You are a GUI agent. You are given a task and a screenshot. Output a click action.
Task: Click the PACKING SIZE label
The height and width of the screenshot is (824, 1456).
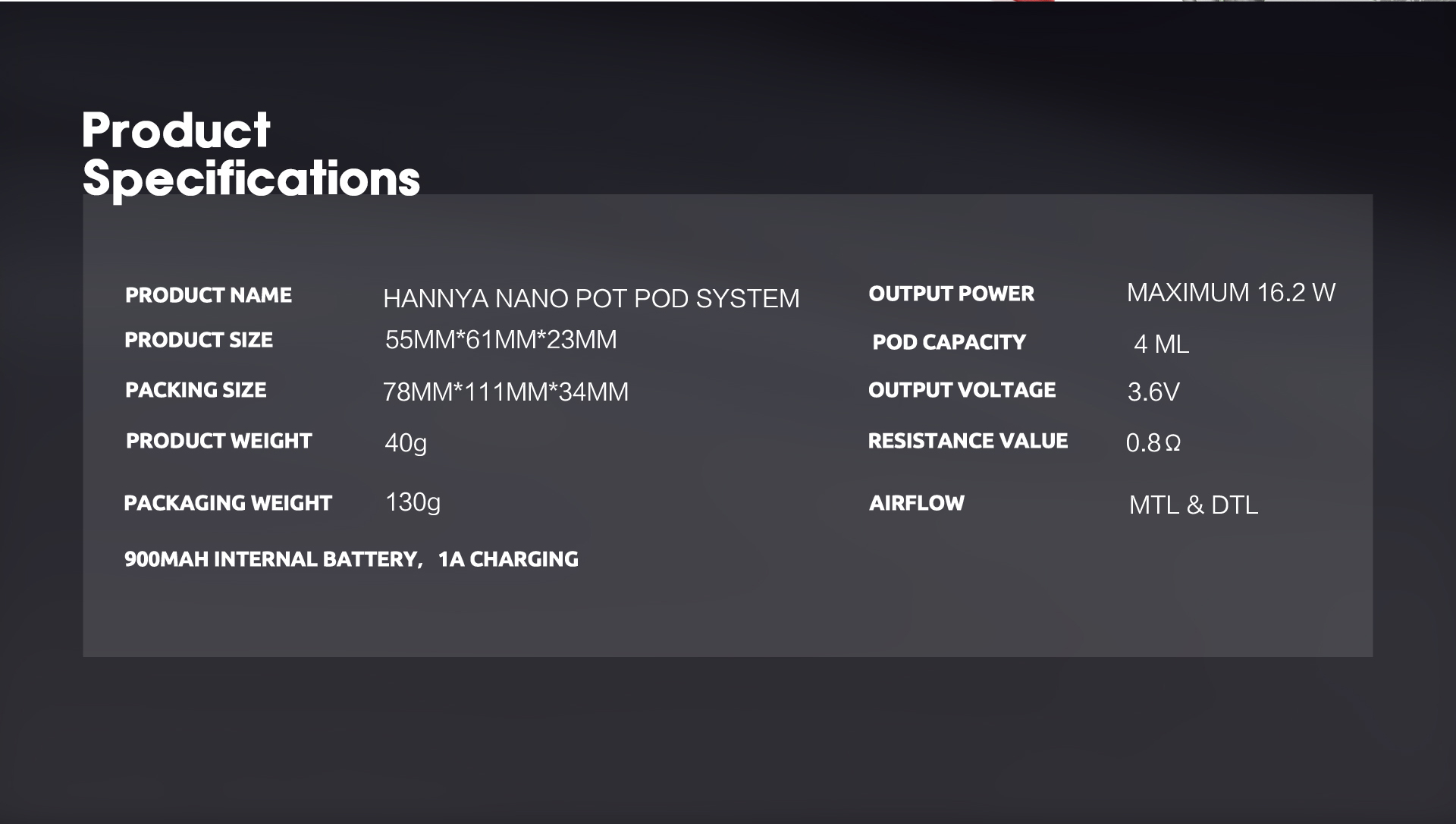(x=196, y=390)
